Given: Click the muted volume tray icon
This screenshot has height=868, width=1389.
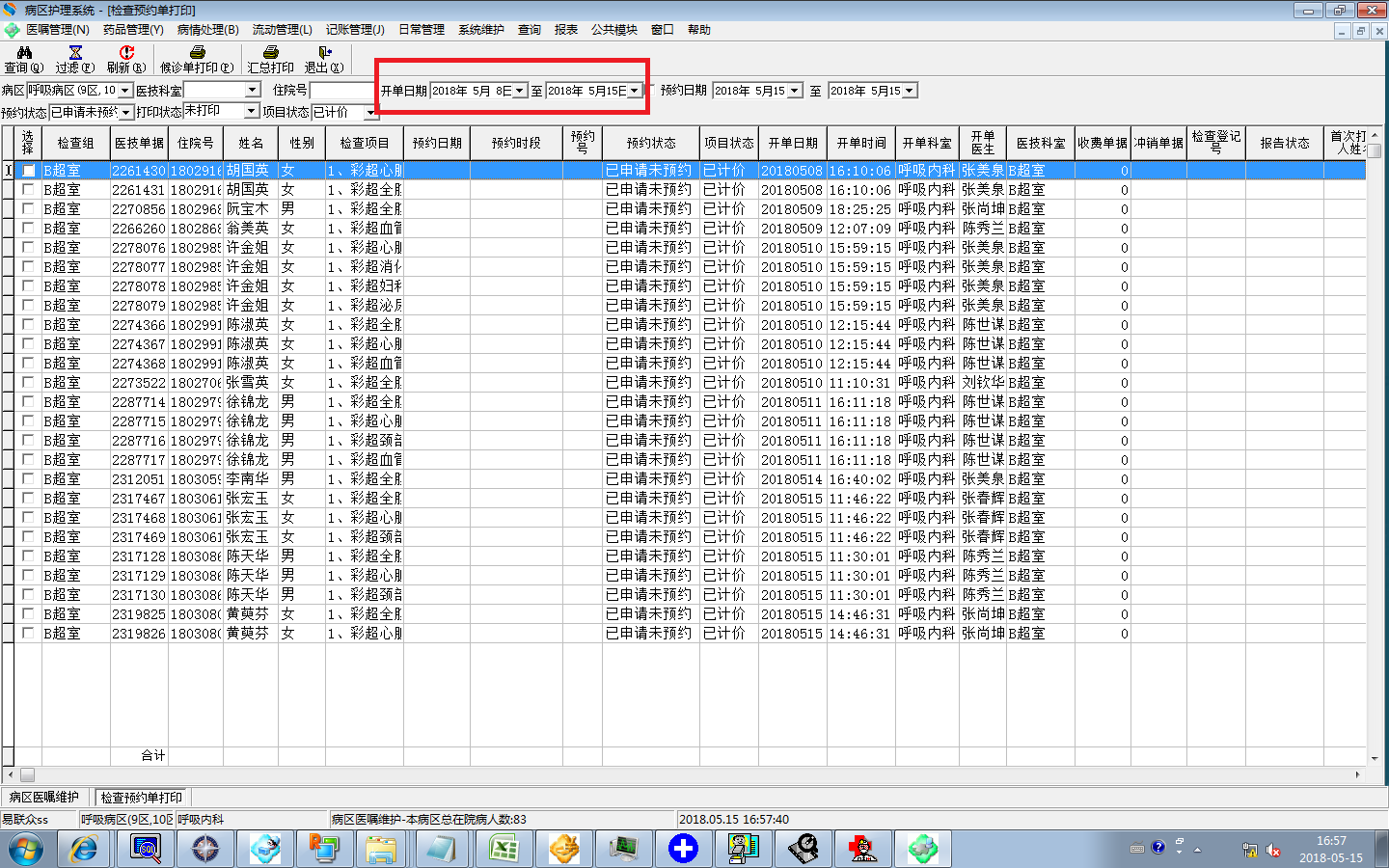Looking at the screenshot, I should point(1273,850).
